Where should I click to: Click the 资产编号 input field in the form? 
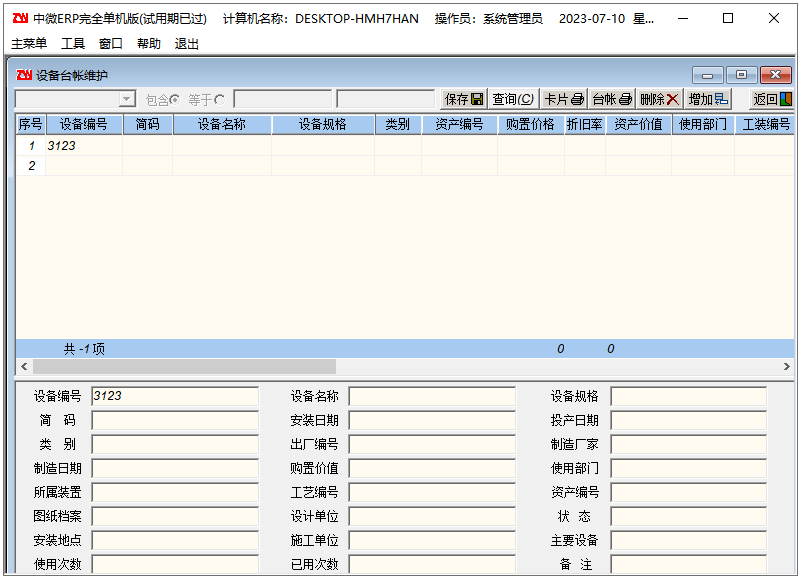(x=689, y=492)
